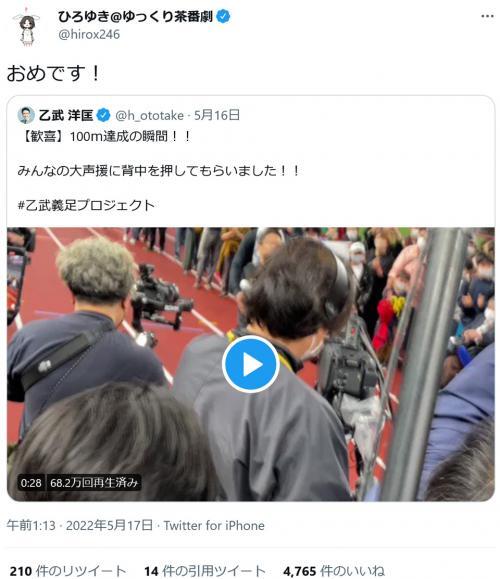The height and width of the screenshot is (579, 500).
Task: Click the blue verified badge beside ひろゆき
Action: point(223,16)
